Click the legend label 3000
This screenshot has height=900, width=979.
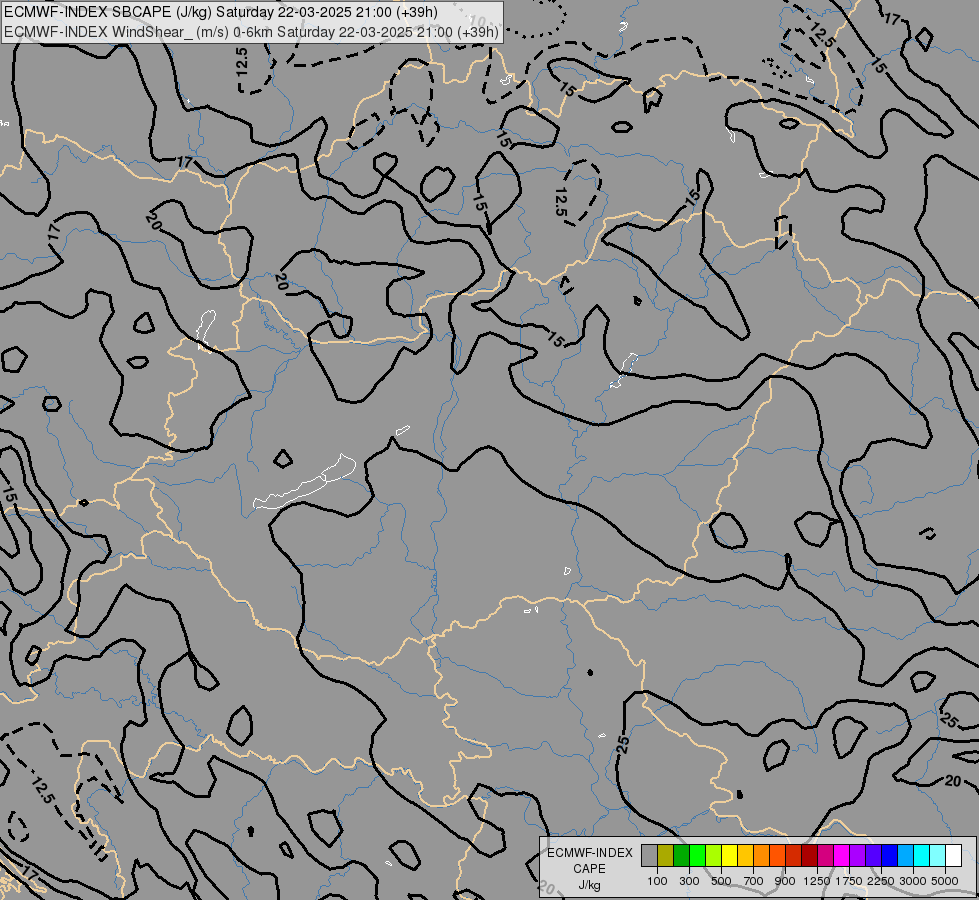(913, 881)
